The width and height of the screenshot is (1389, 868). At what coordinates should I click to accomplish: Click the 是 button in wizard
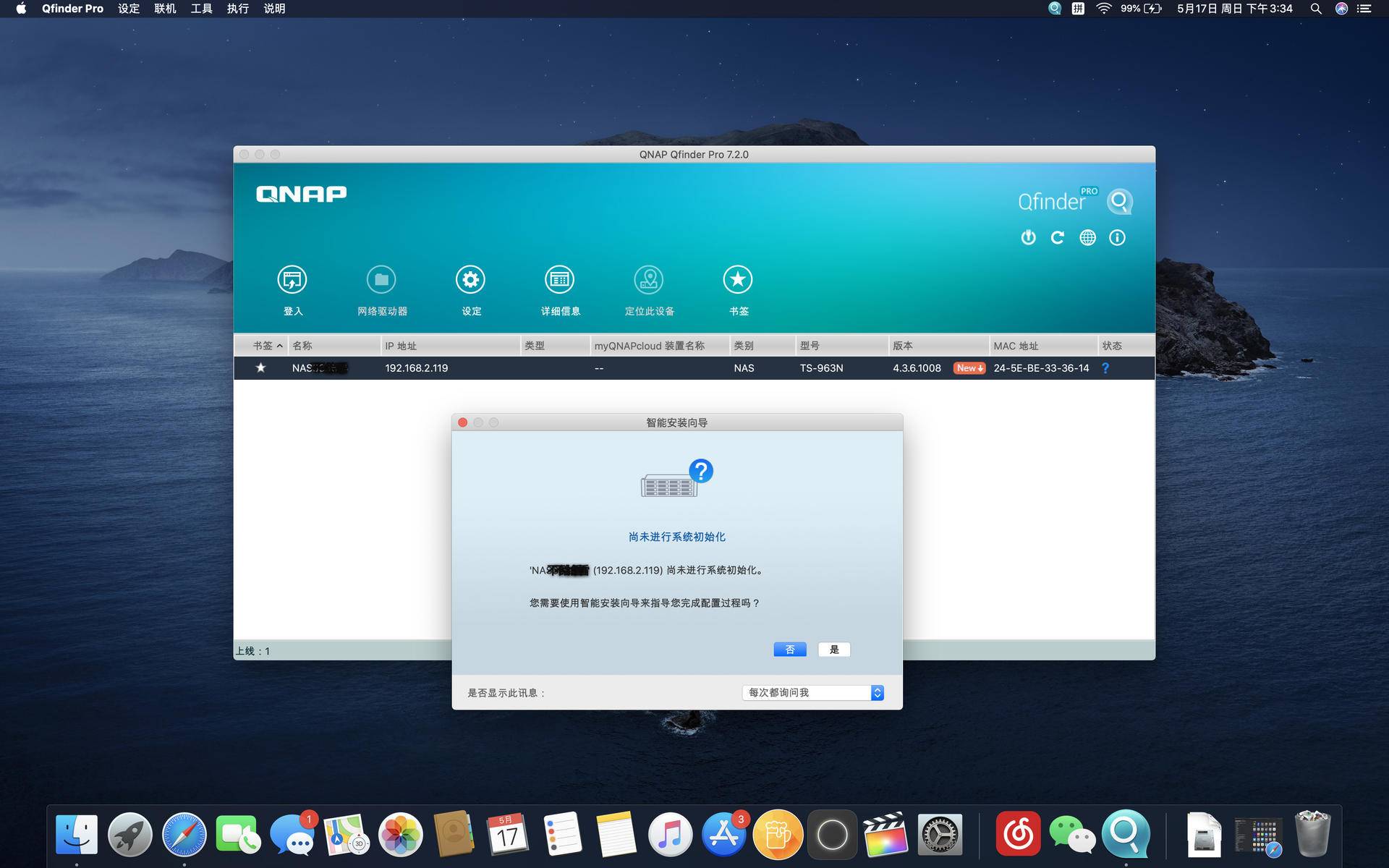(x=833, y=650)
